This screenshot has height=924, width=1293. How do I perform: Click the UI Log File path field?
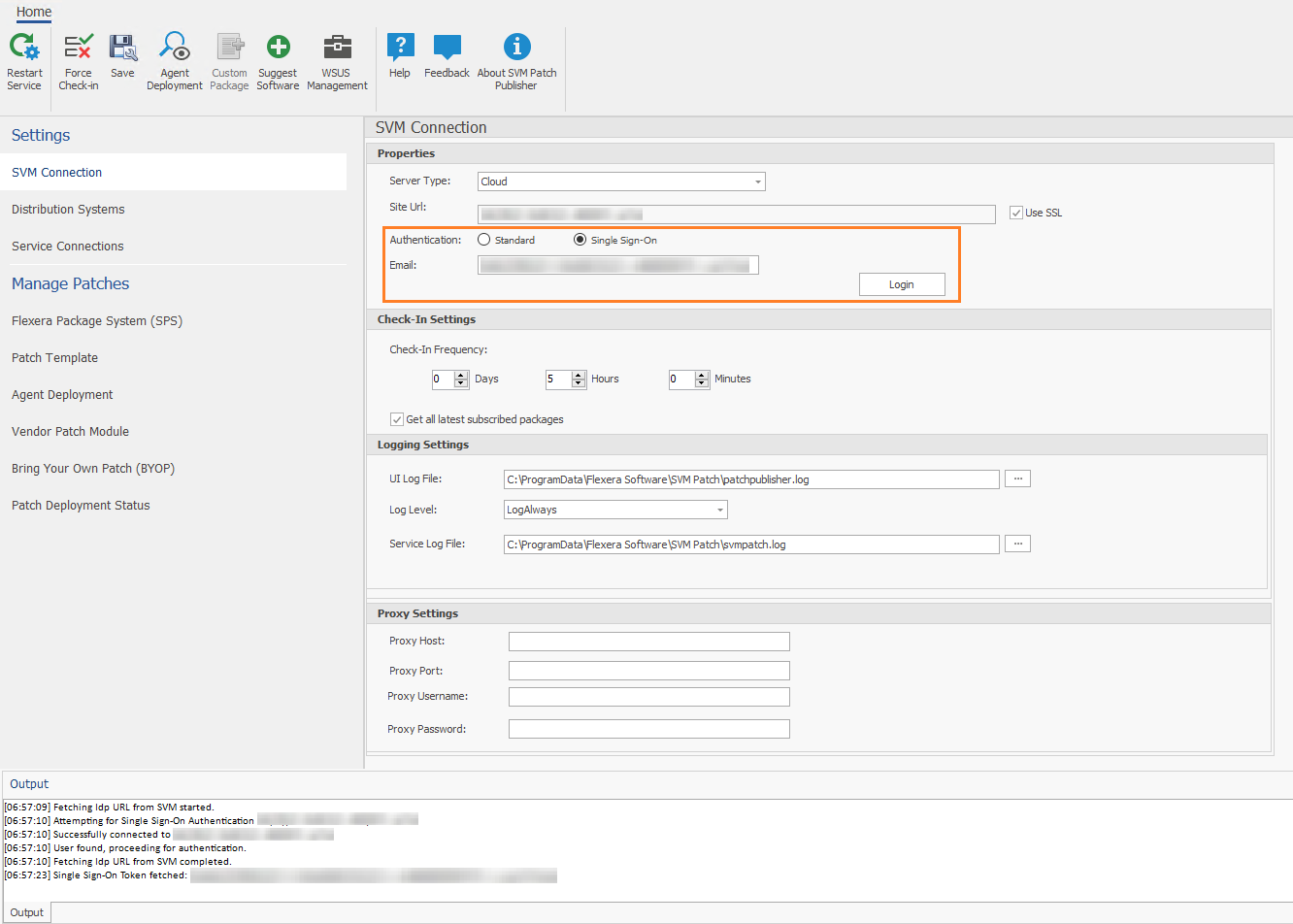click(x=751, y=479)
